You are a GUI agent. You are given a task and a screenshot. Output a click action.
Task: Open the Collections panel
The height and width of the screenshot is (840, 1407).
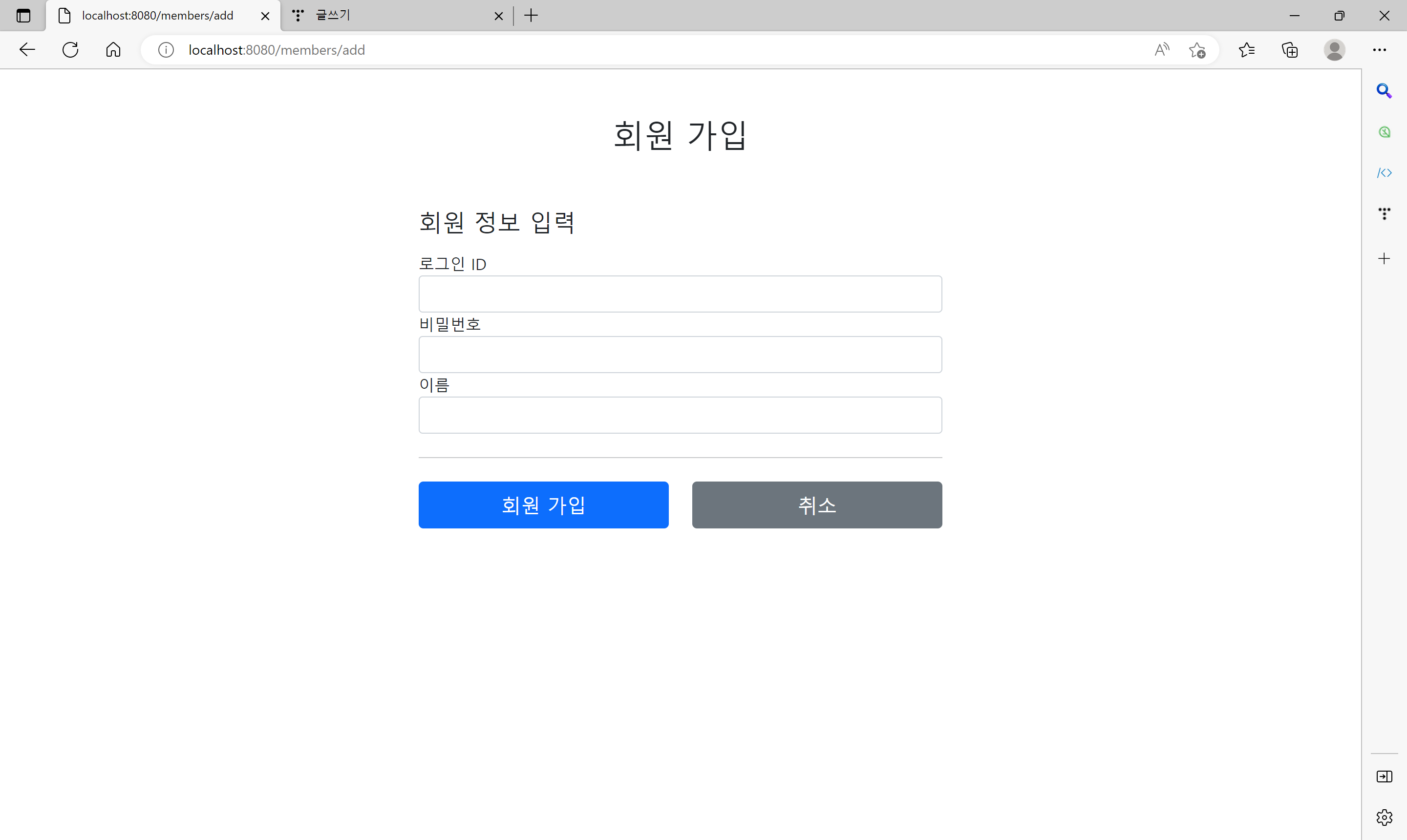tap(1290, 50)
